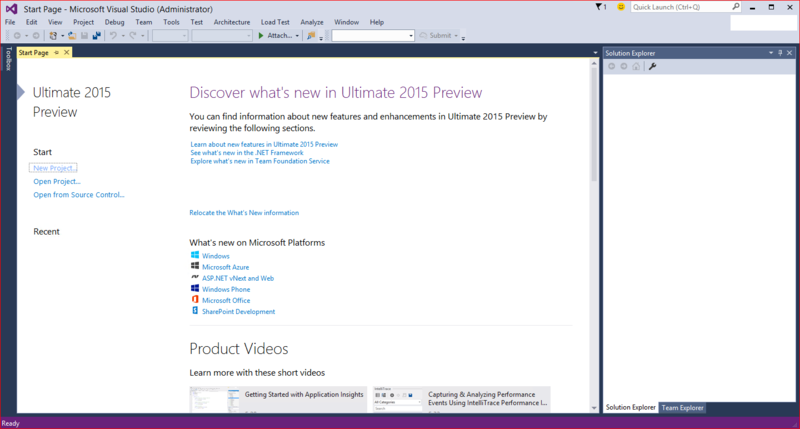Open the document tab list dropdown
800x429 pixels.
595,53
